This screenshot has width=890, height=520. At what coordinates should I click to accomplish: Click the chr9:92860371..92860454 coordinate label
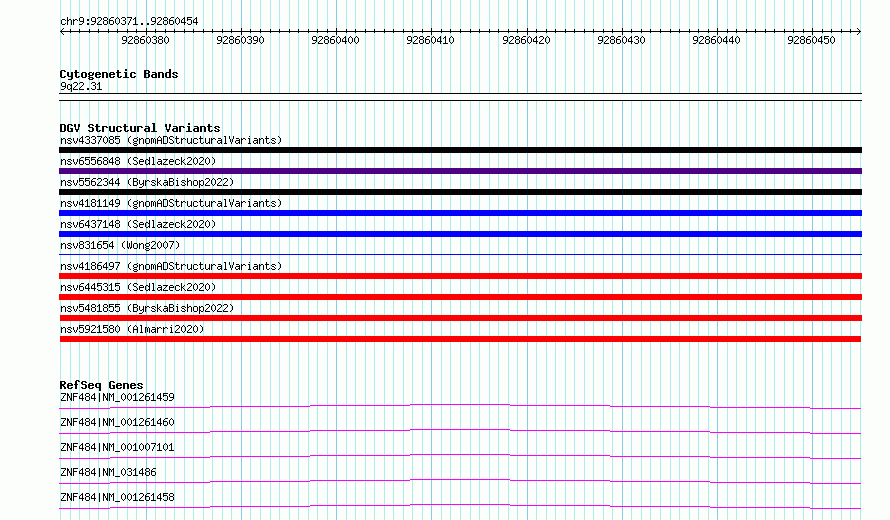tap(129, 21)
